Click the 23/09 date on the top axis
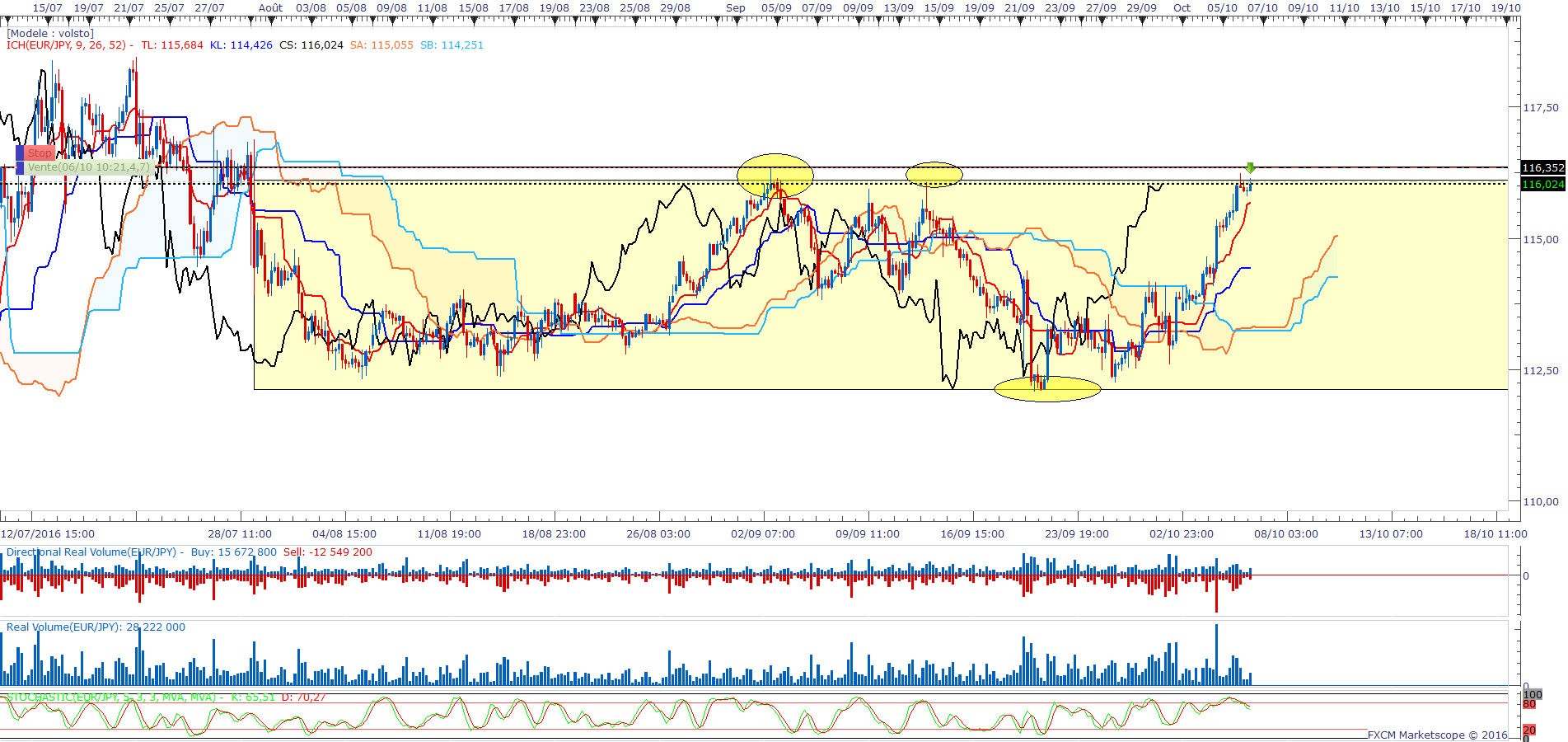The width and height of the screenshot is (1568, 742). pos(1060,8)
